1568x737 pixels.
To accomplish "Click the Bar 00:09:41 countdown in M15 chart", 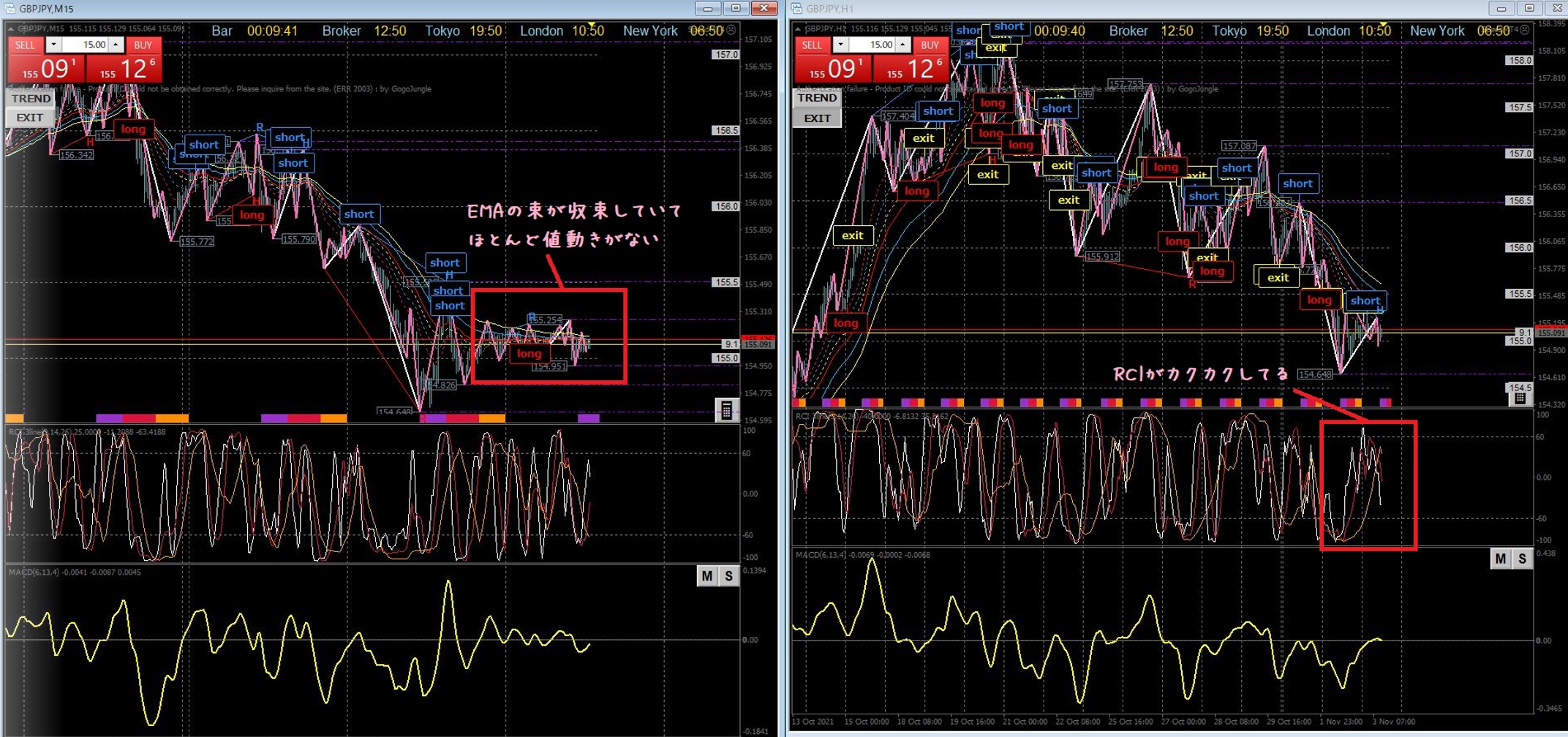I will [255, 31].
